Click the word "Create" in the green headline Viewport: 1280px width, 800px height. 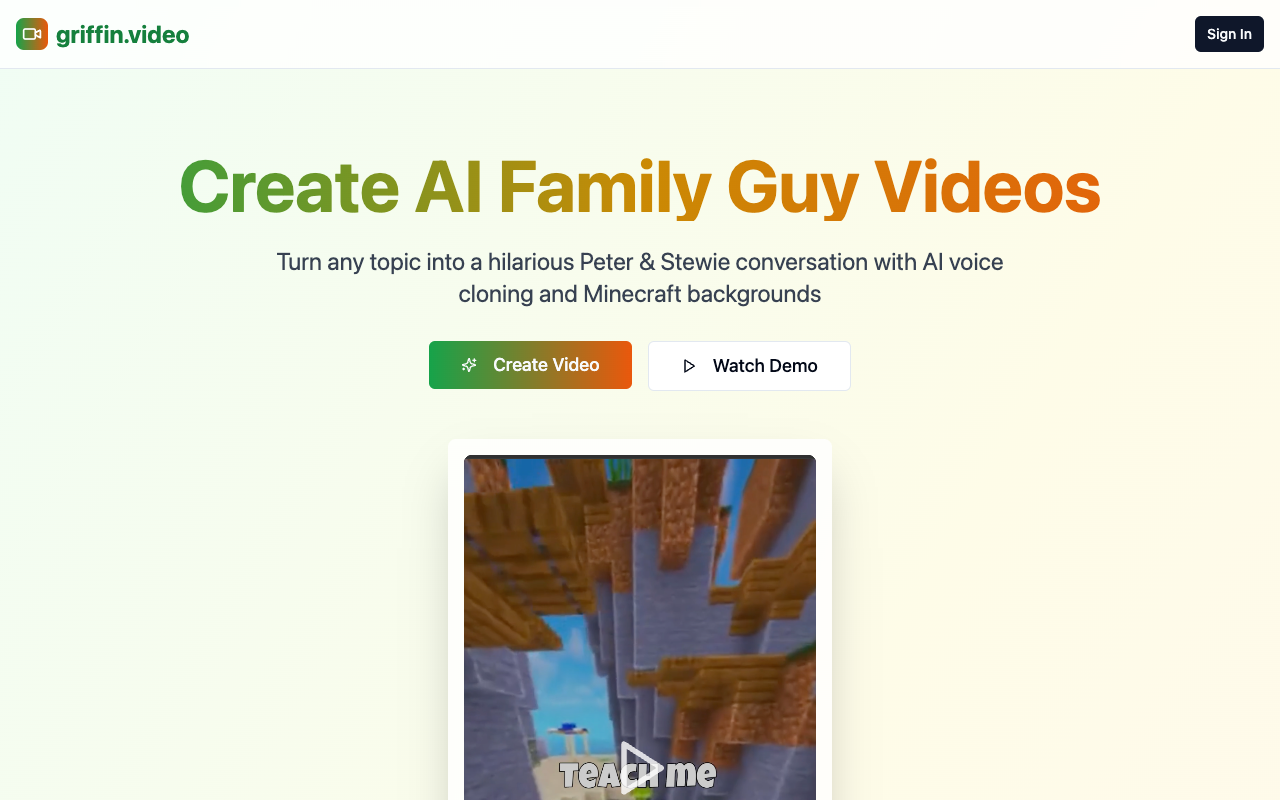(x=289, y=187)
